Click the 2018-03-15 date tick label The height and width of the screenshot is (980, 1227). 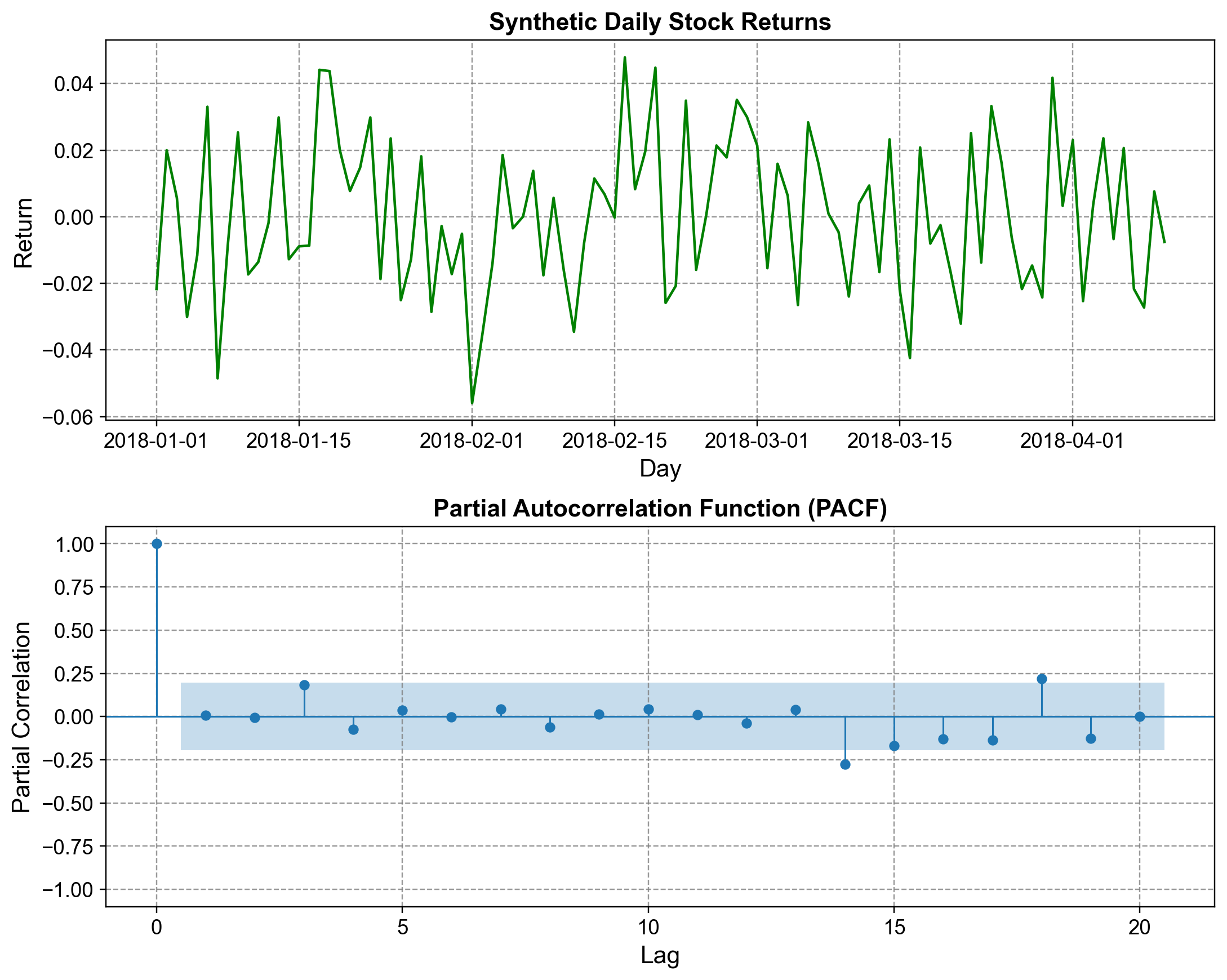coord(900,441)
